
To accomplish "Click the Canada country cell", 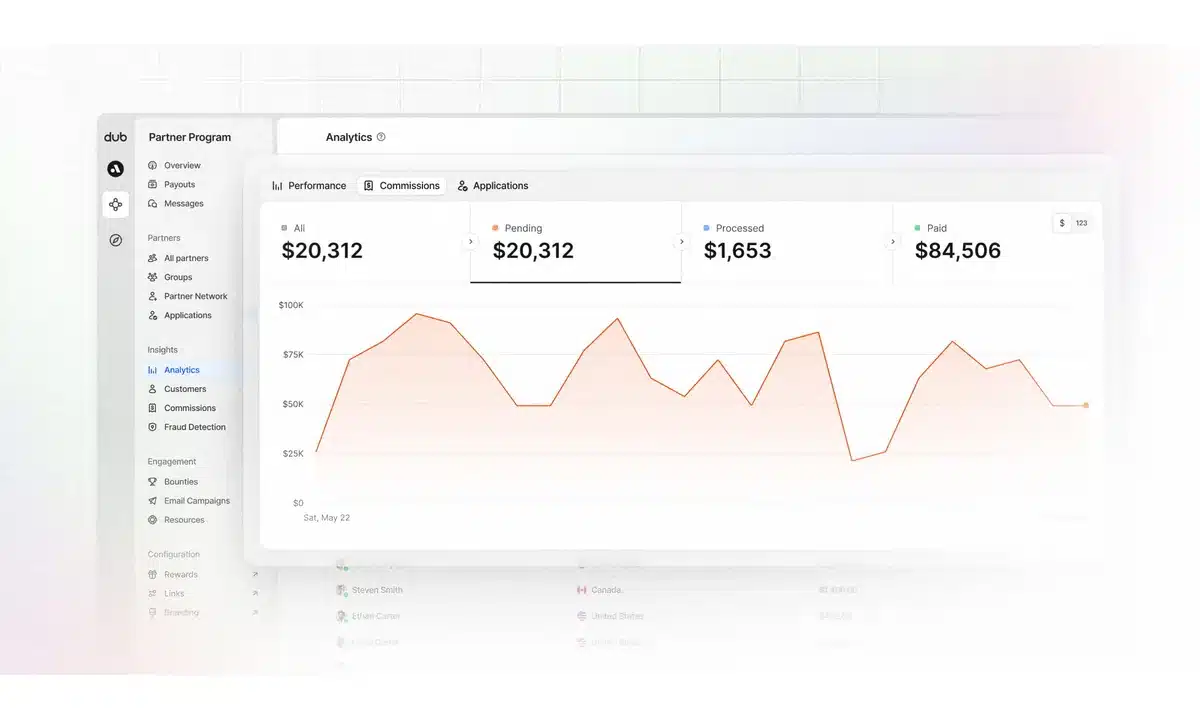I will click(x=600, y=590).
